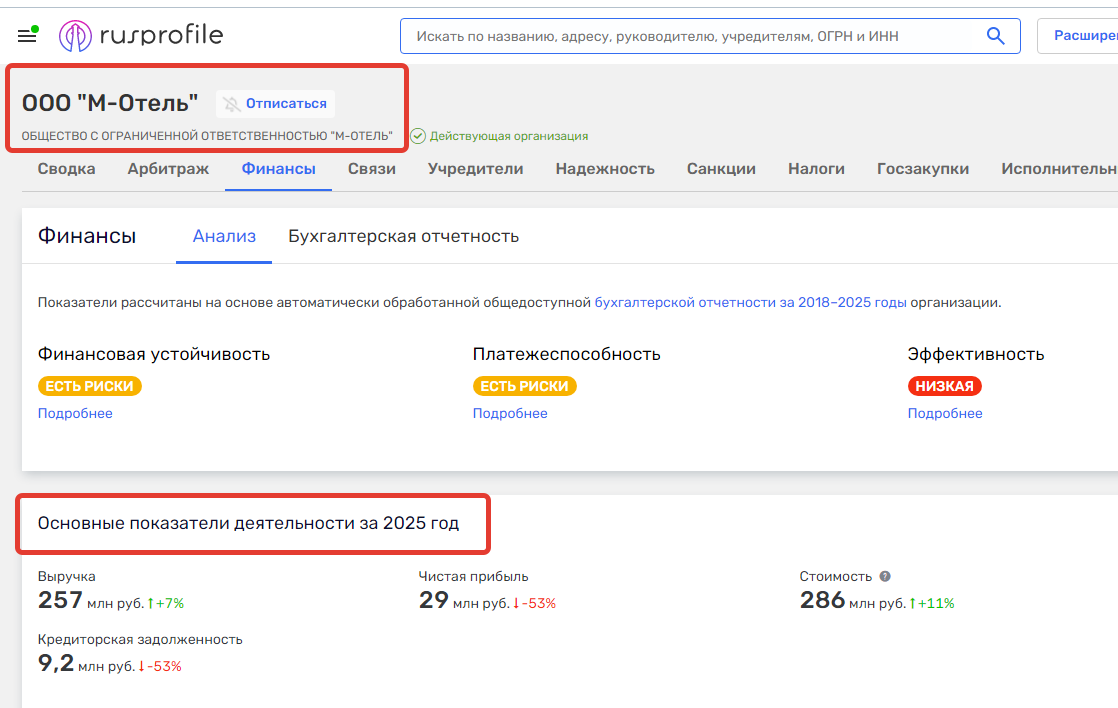Screen dimensions: 1118x708
Task: Click the question mark icon beside Стоимость
Action: pyautogui.click(x=885, y=577)
